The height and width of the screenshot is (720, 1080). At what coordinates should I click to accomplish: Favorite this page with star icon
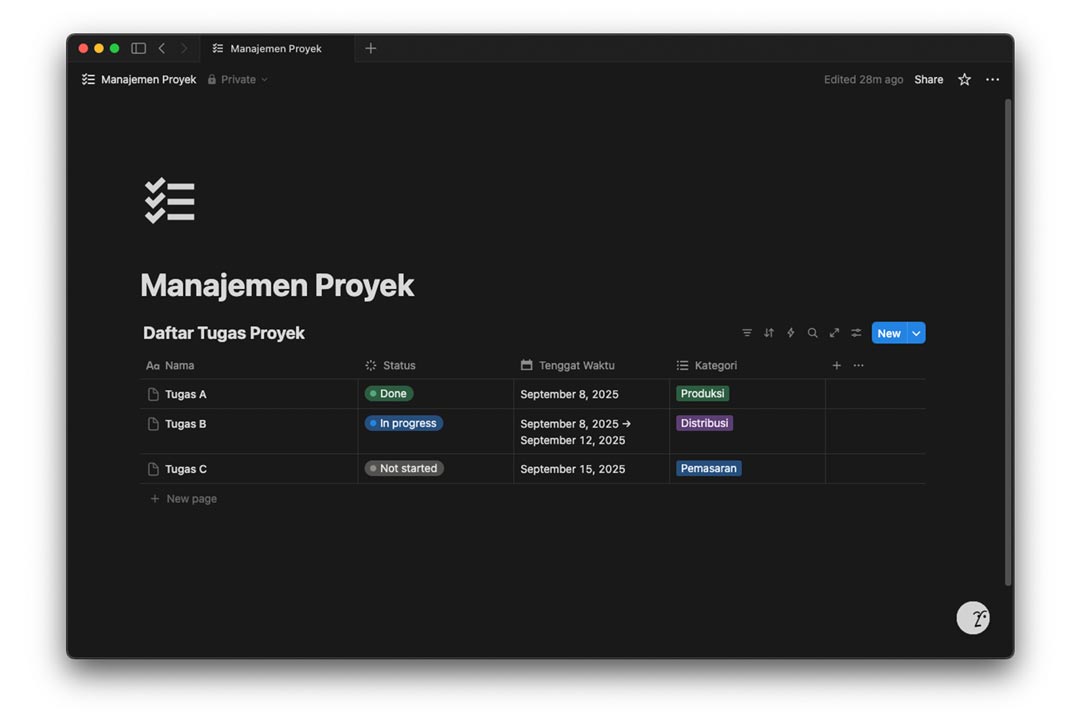click(x=964, y=79)
